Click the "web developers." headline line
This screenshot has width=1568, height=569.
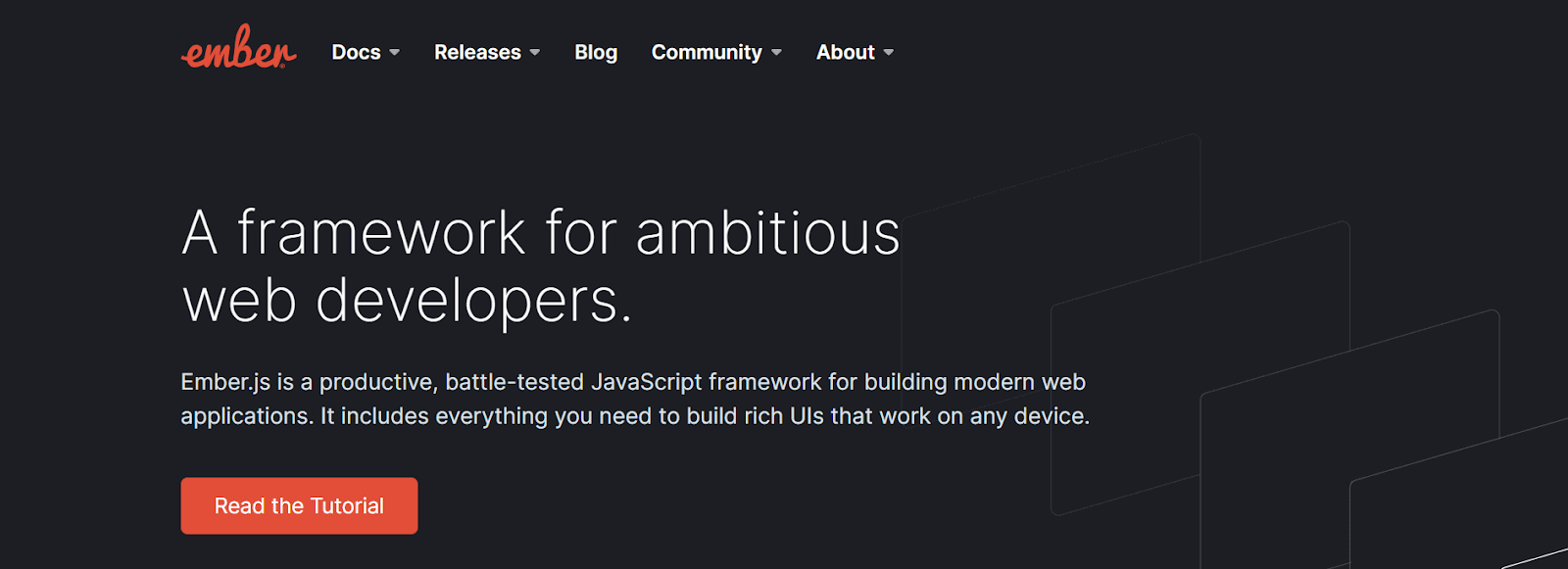408,301
